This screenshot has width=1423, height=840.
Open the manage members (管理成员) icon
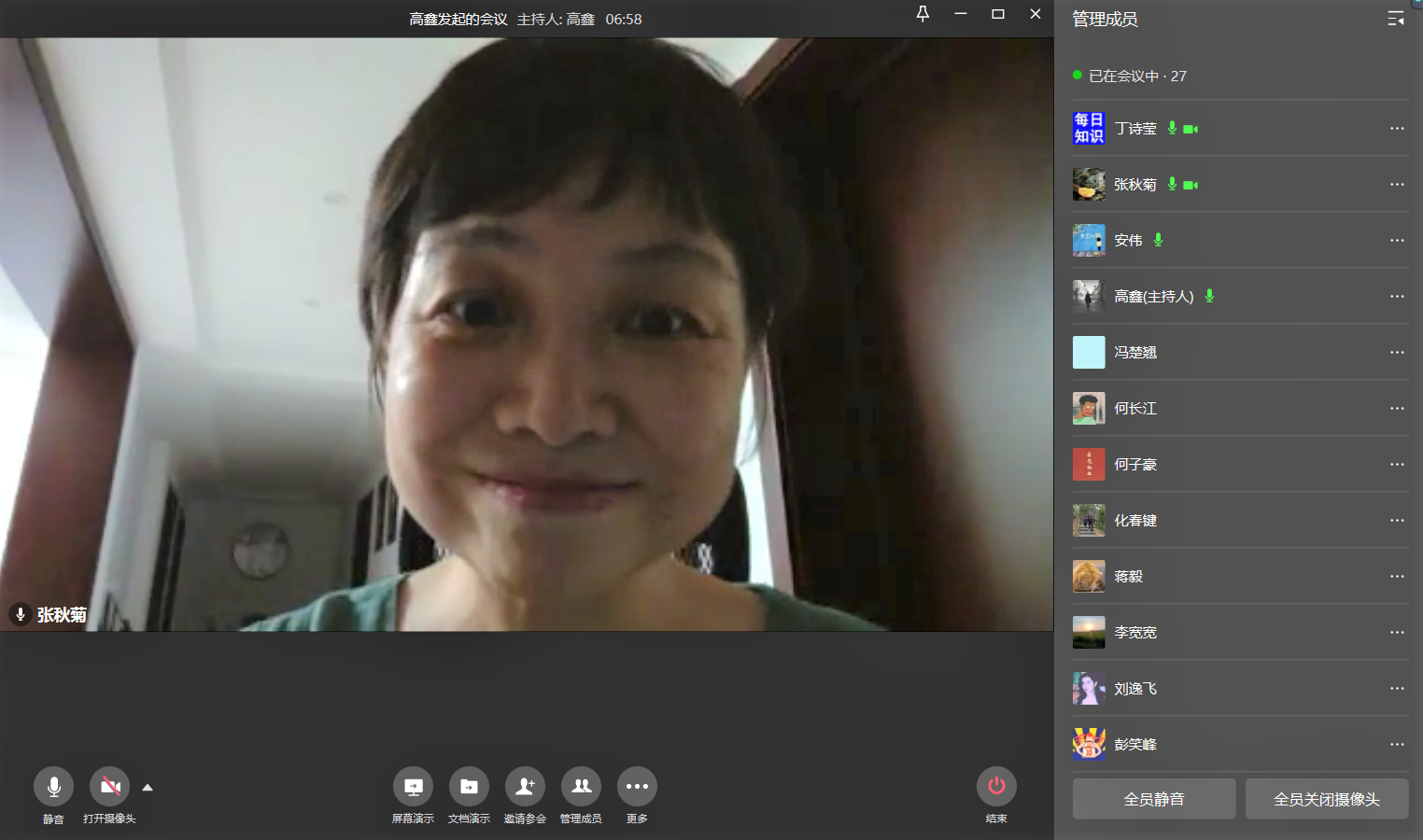coord(581,787)
